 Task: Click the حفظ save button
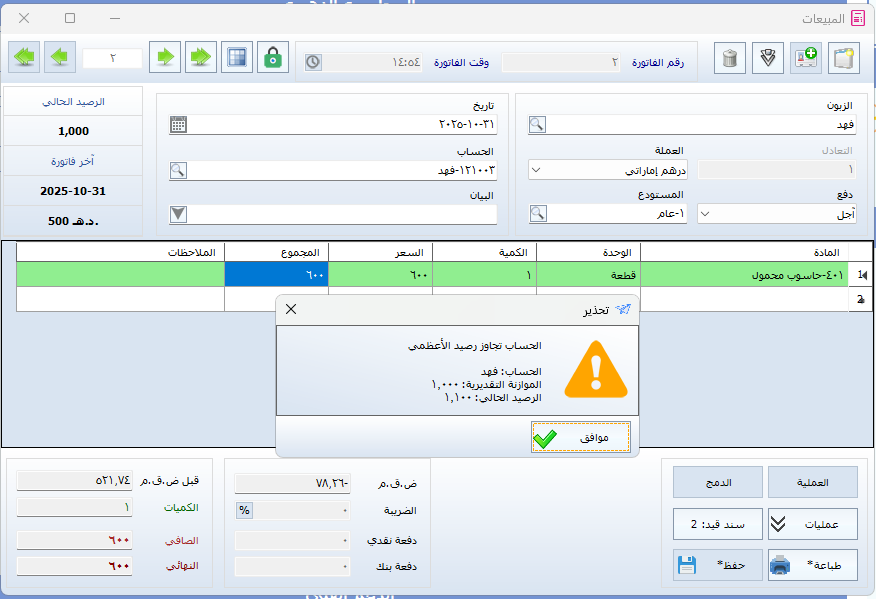[x=717, y=565]
